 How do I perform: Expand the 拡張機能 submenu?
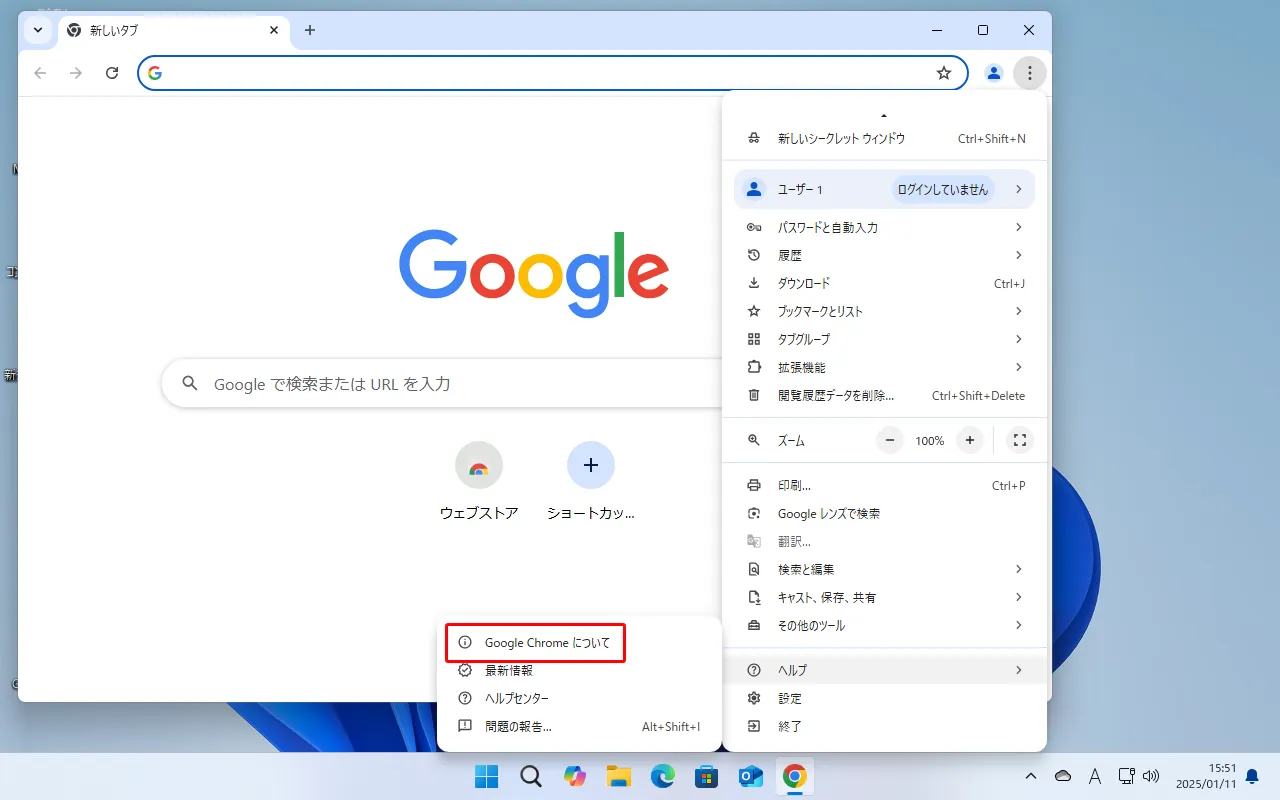884,367
